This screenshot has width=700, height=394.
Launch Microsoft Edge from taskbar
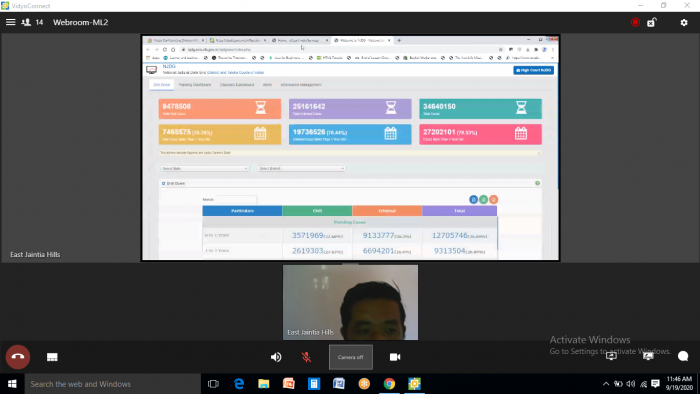click(x=239, y=384)
